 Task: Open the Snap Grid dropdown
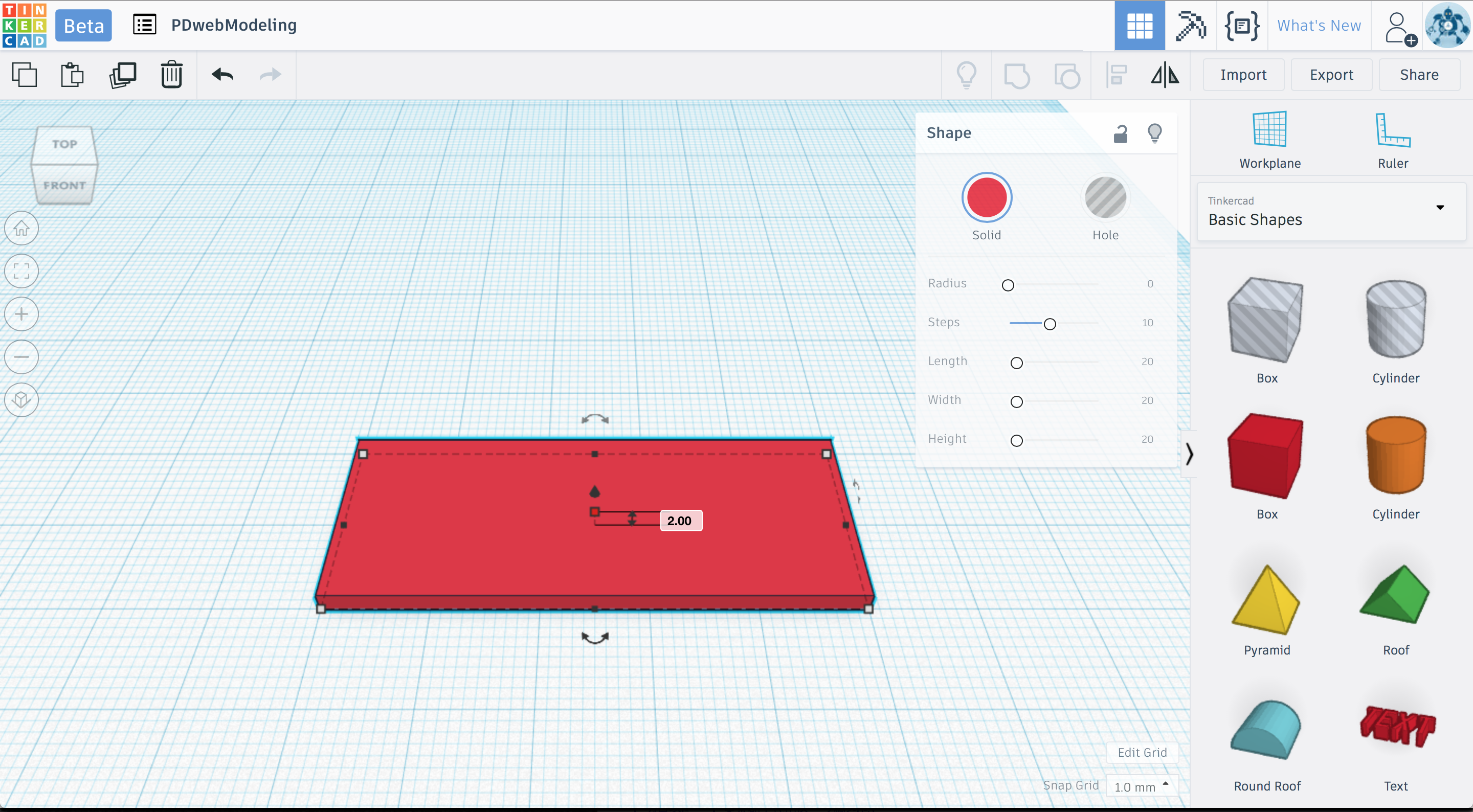tap(1142, 787)
